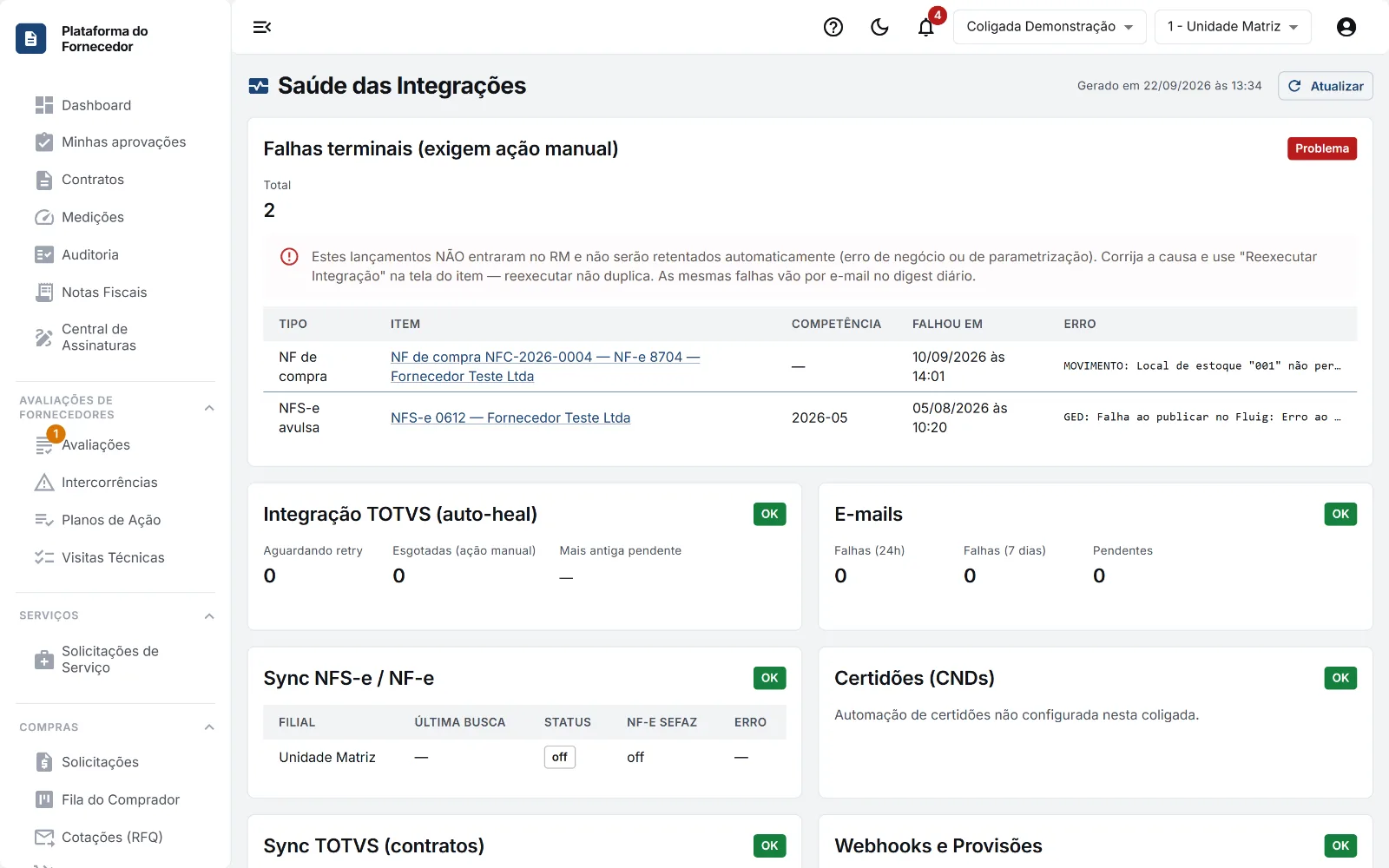Click the alert circle icon in warning message
The image size is (1389, 868).
[x=289, y=257]
